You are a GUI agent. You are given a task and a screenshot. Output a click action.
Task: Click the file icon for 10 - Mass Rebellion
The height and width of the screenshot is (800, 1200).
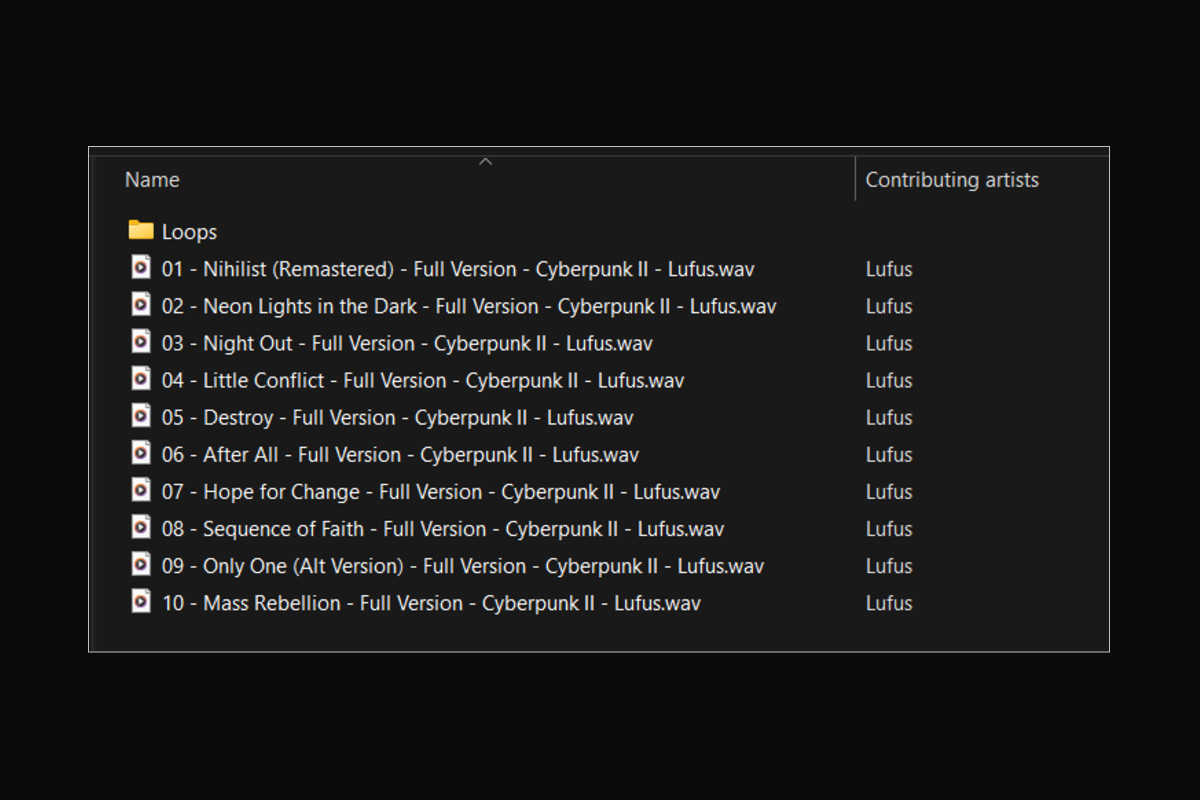141,601
